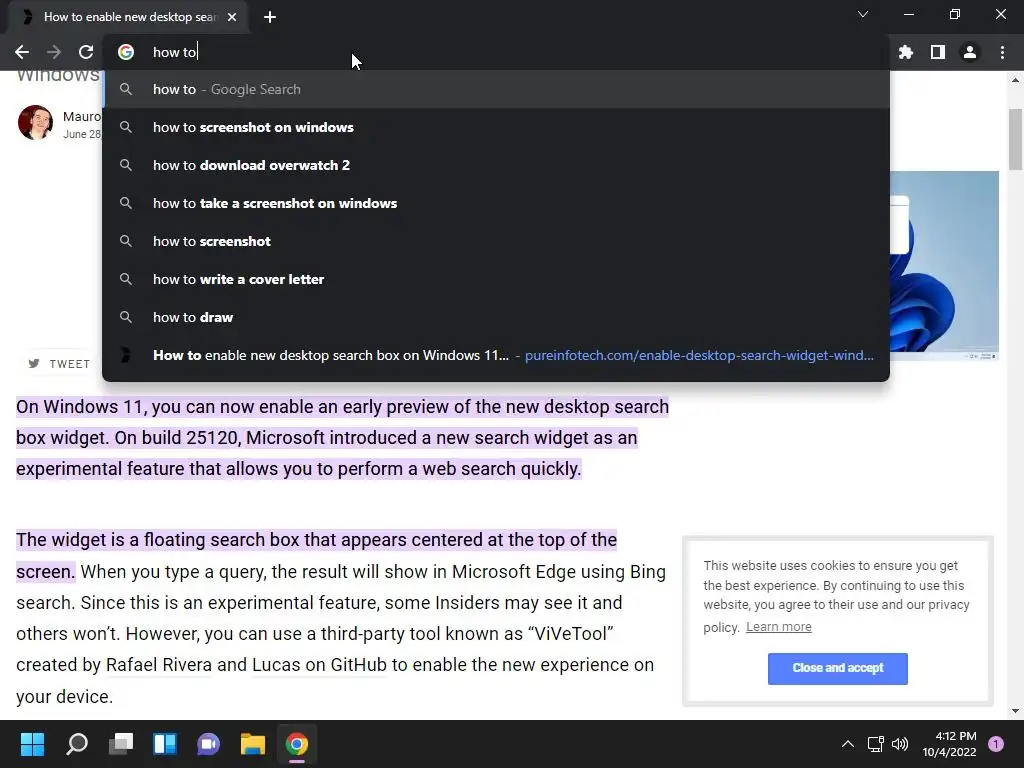1024x768 pixels.
Task: Open the Windows Start menu
Action: [32, 744]
